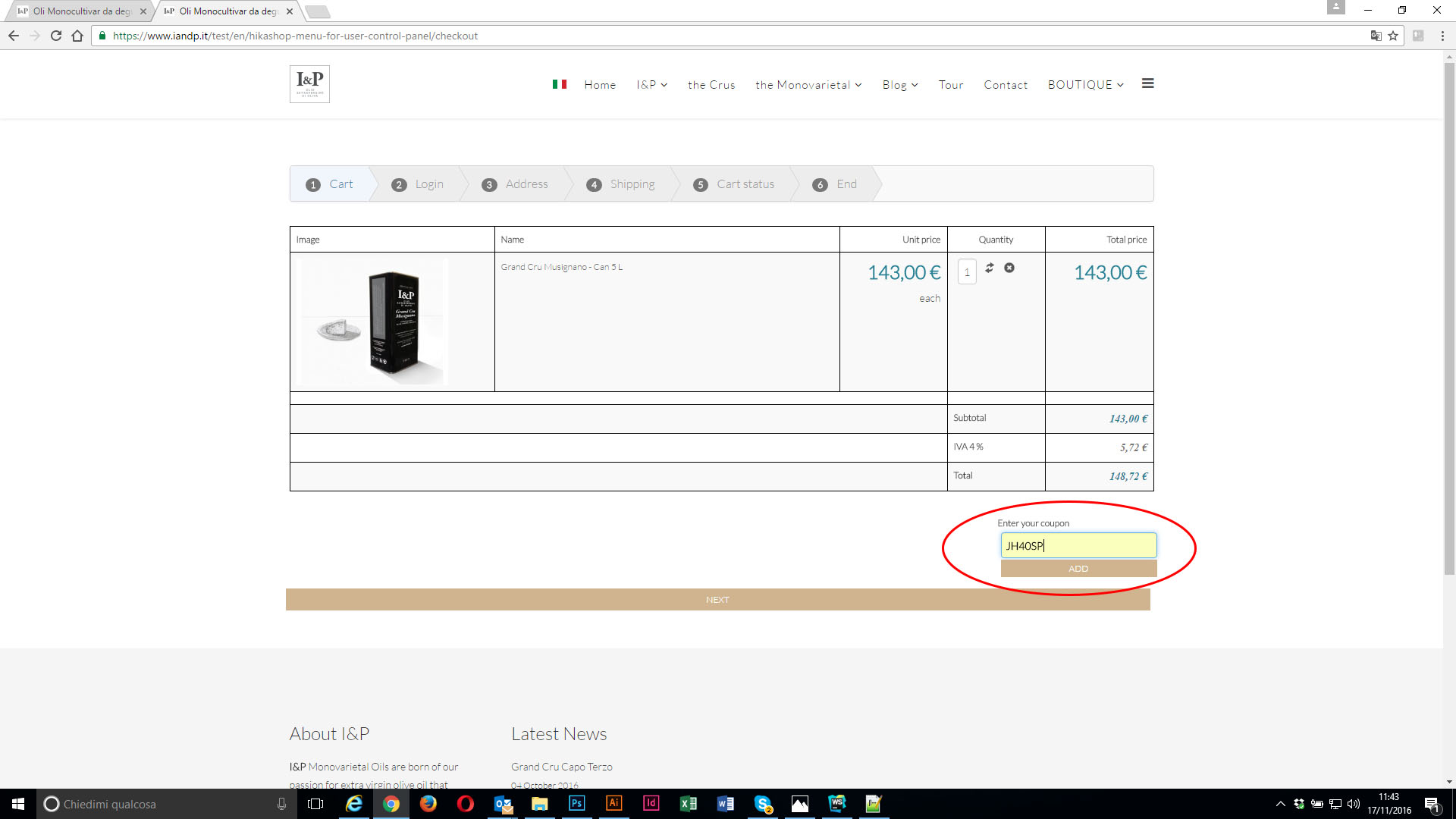Viewport: 1456px width, 819px height.
Task: Click the I&P site logo
Action: pos(309,84)
